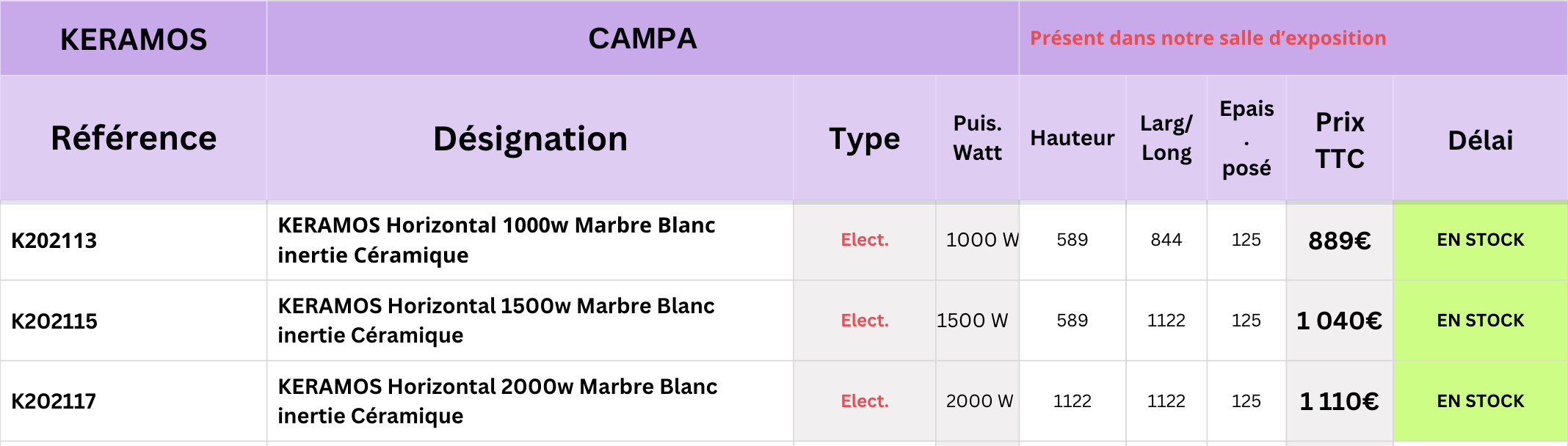Click EN STOCK badge for K202117
Screen dimensions: 1568x446
click(1480, 401)
